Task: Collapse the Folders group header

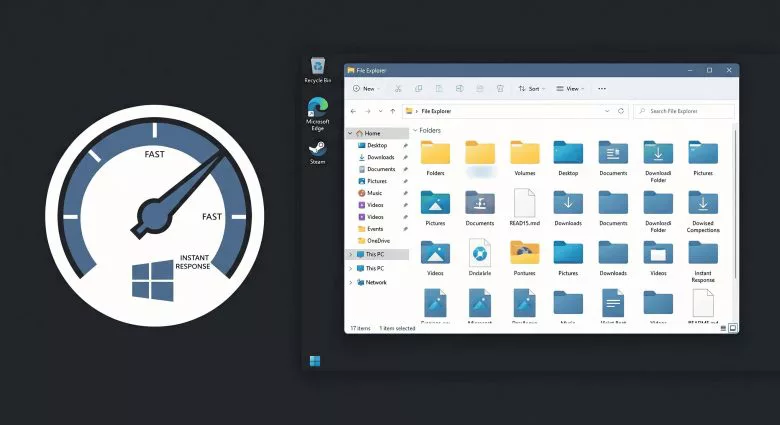Action: pyautogui.click(x=414, y=130)
